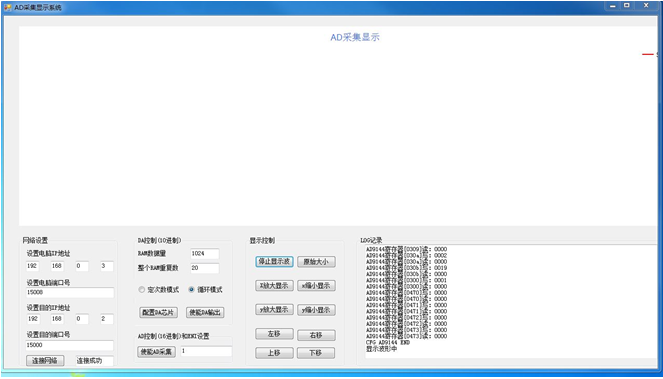
Task: Maximize the AD采集显示系统 window
Action: [627, 6]
